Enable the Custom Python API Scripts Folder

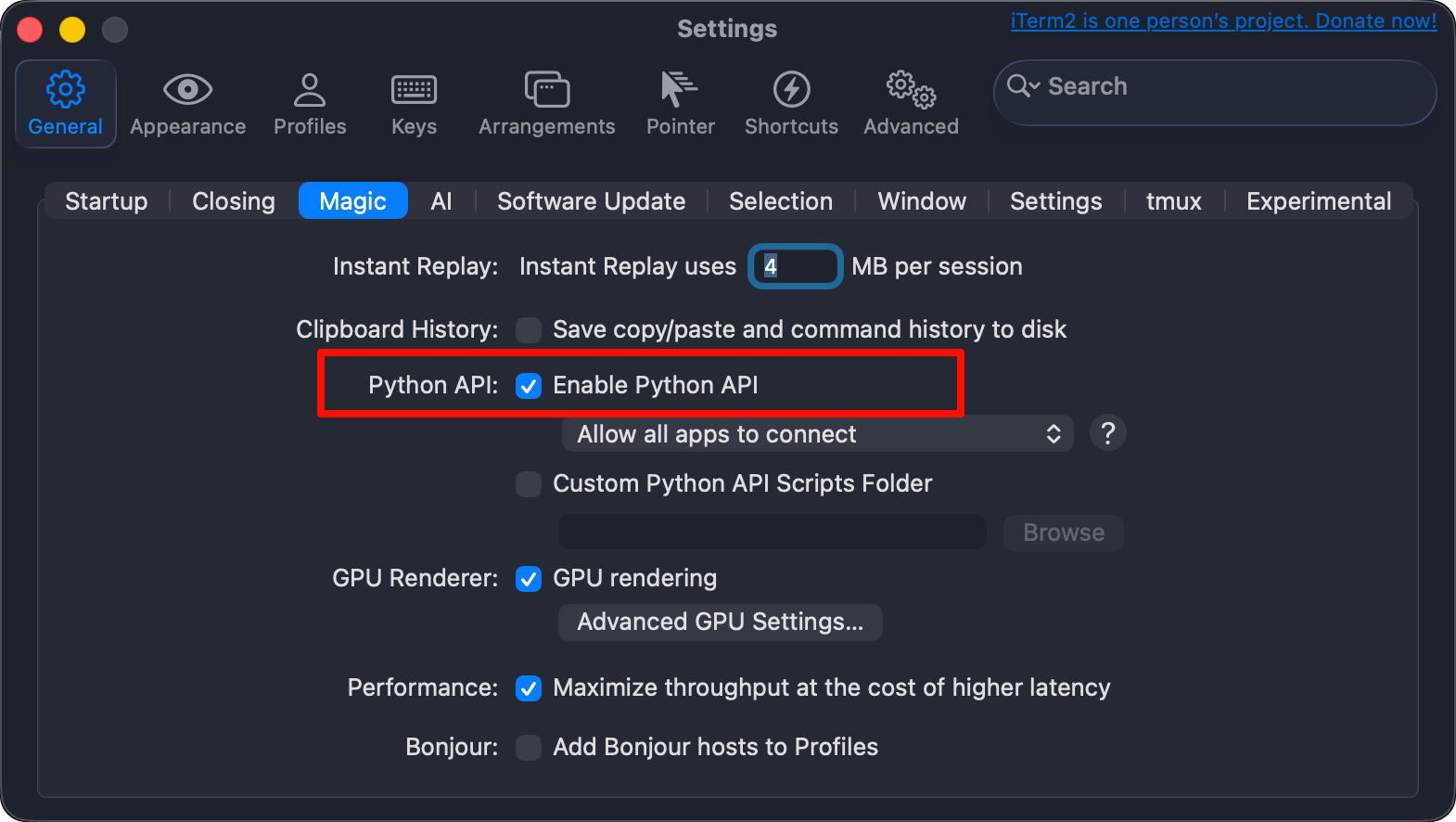point(529,484)
